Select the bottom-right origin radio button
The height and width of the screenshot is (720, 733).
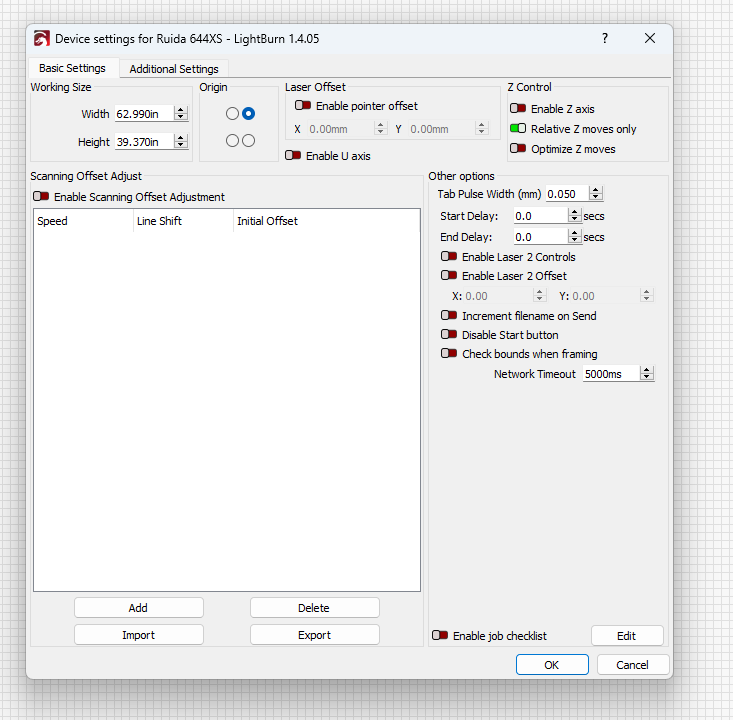point(249,141)
